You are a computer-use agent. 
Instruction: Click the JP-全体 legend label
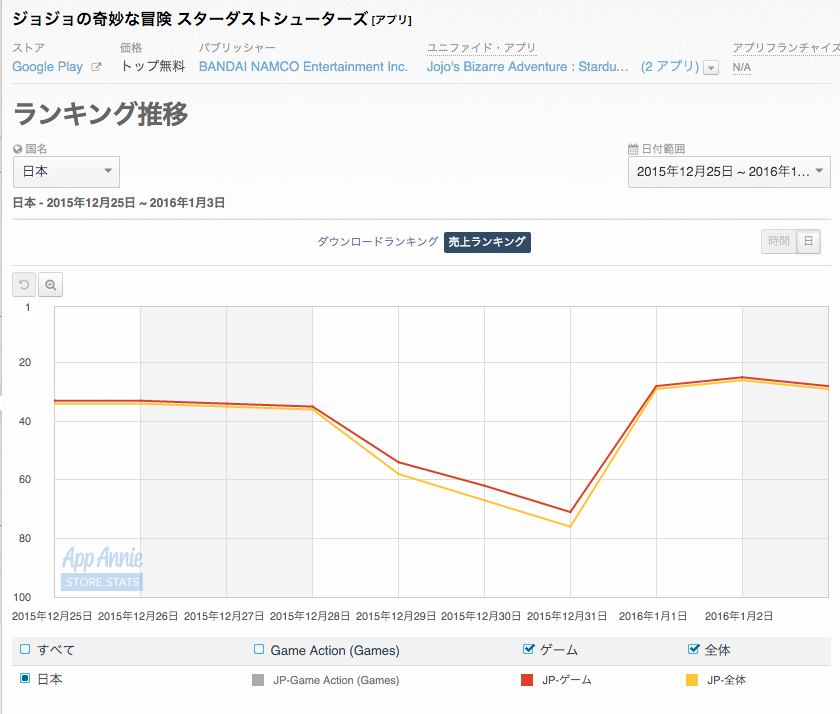[726, 680]
